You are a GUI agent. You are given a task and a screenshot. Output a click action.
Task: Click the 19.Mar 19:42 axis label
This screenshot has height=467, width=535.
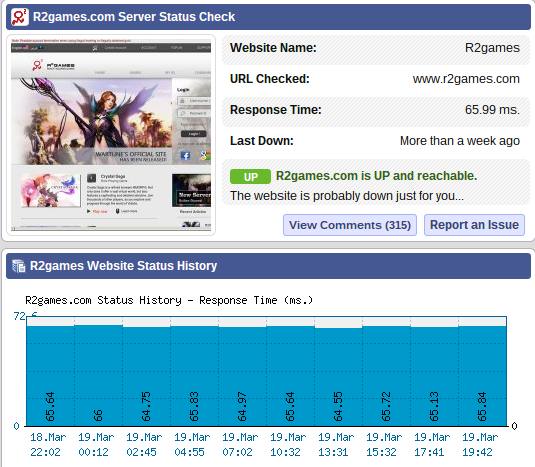(x=480, y=445)
